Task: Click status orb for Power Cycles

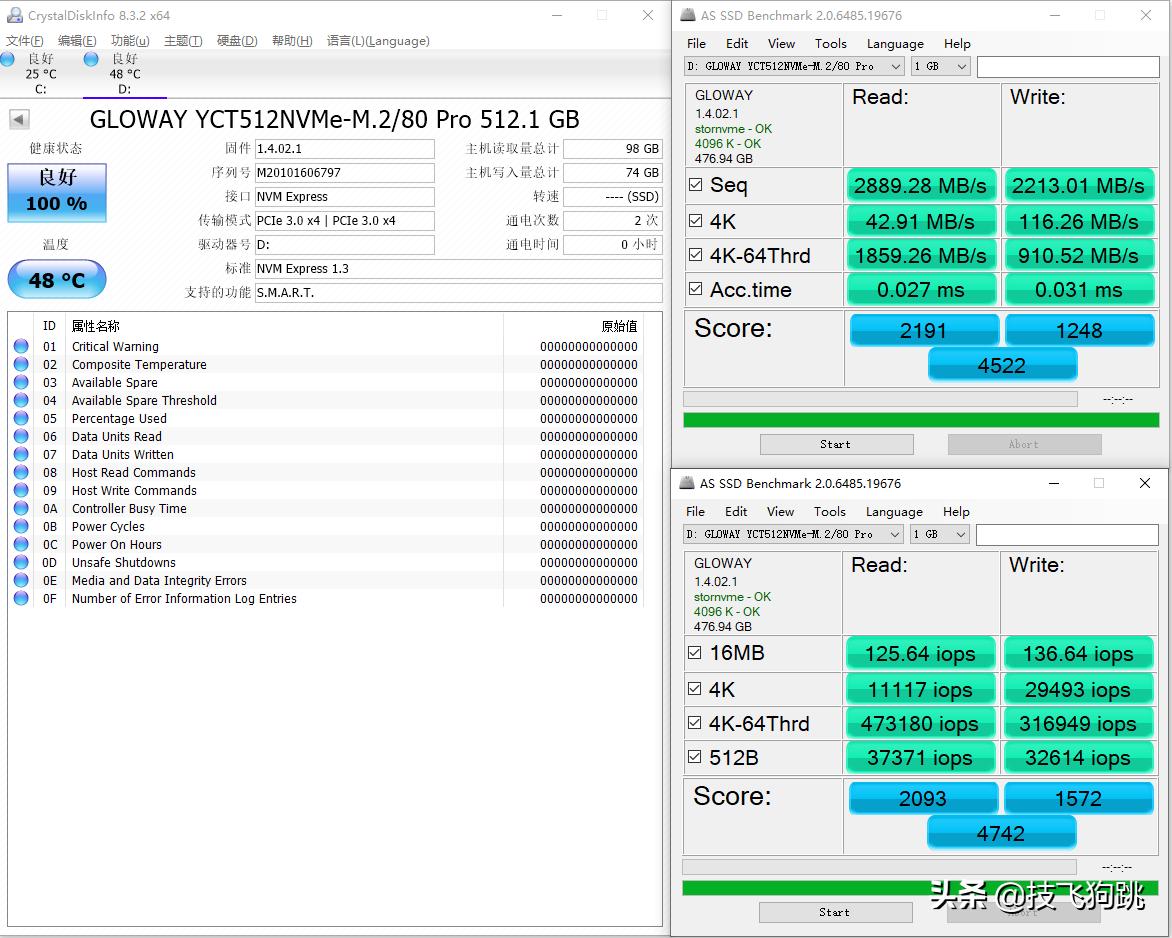Action: 21,525
